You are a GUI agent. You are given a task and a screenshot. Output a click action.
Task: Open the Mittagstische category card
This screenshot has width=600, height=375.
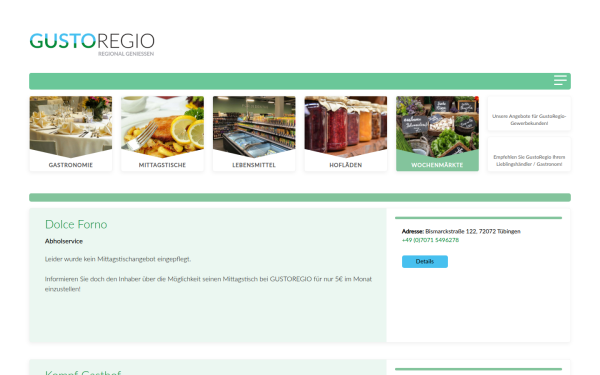tap(162, 134)
